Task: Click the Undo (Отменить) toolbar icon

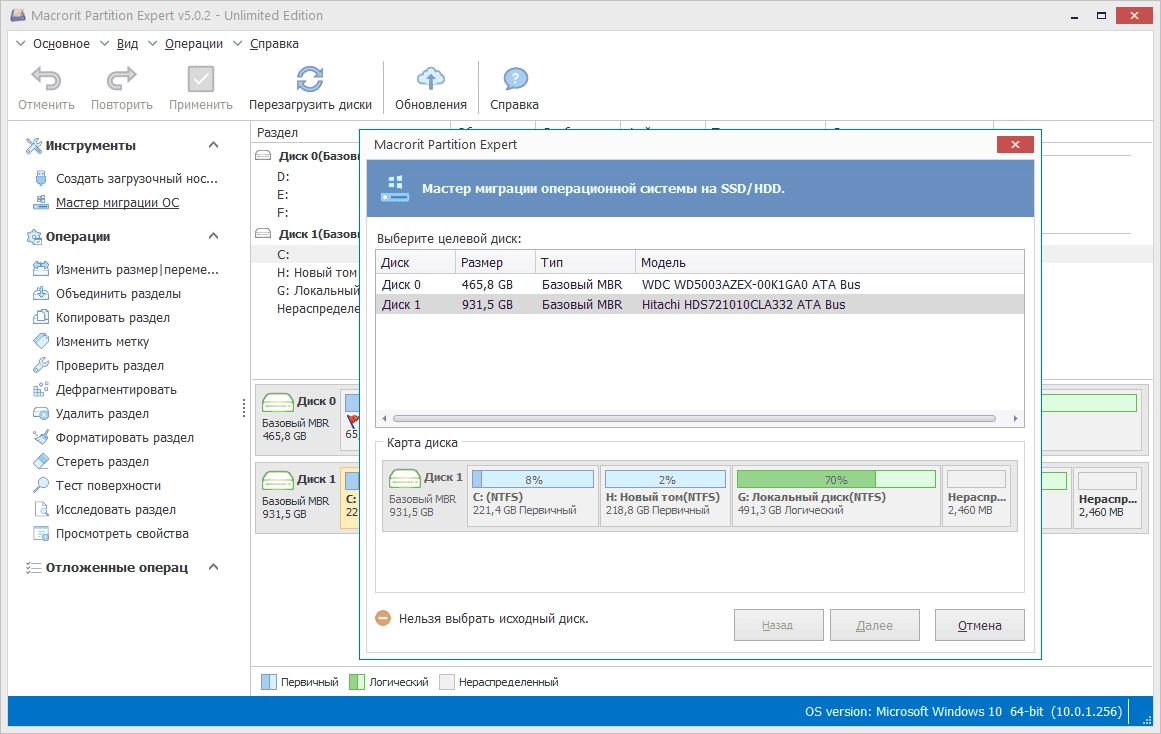Action: (x=46, y=79)
